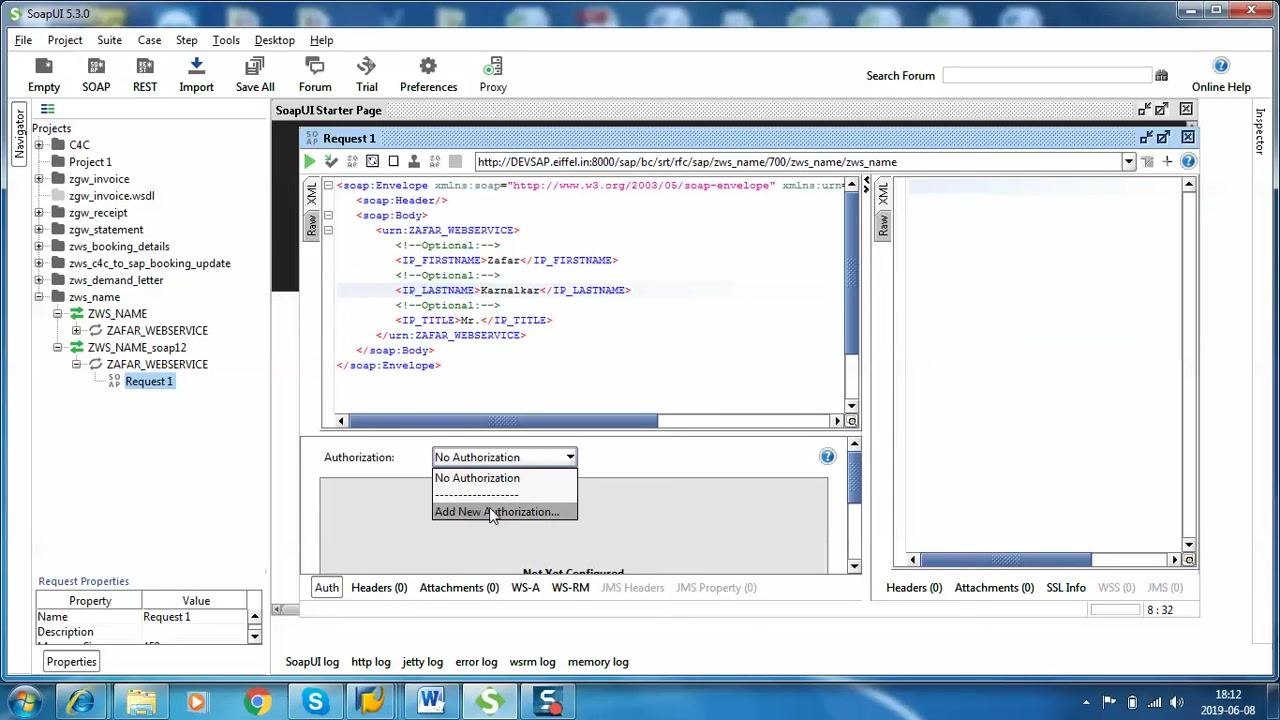Open the Desktop menu
This screenshot has height=720, width=1280.
pyautogui.click(x=275, y=40)
